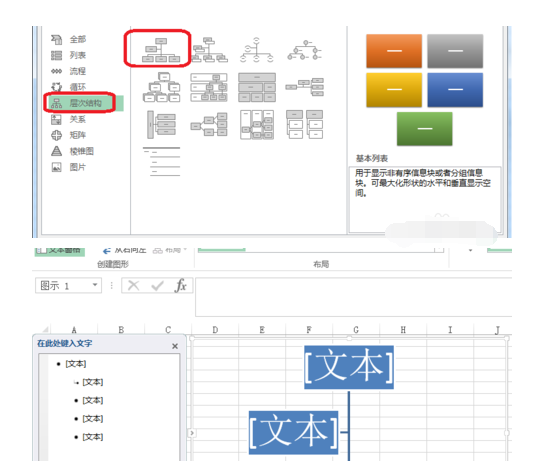Screen dimensions: 535x466
Task: Click the first [文本] bullet in text pane
Action: tap(76, 364)
